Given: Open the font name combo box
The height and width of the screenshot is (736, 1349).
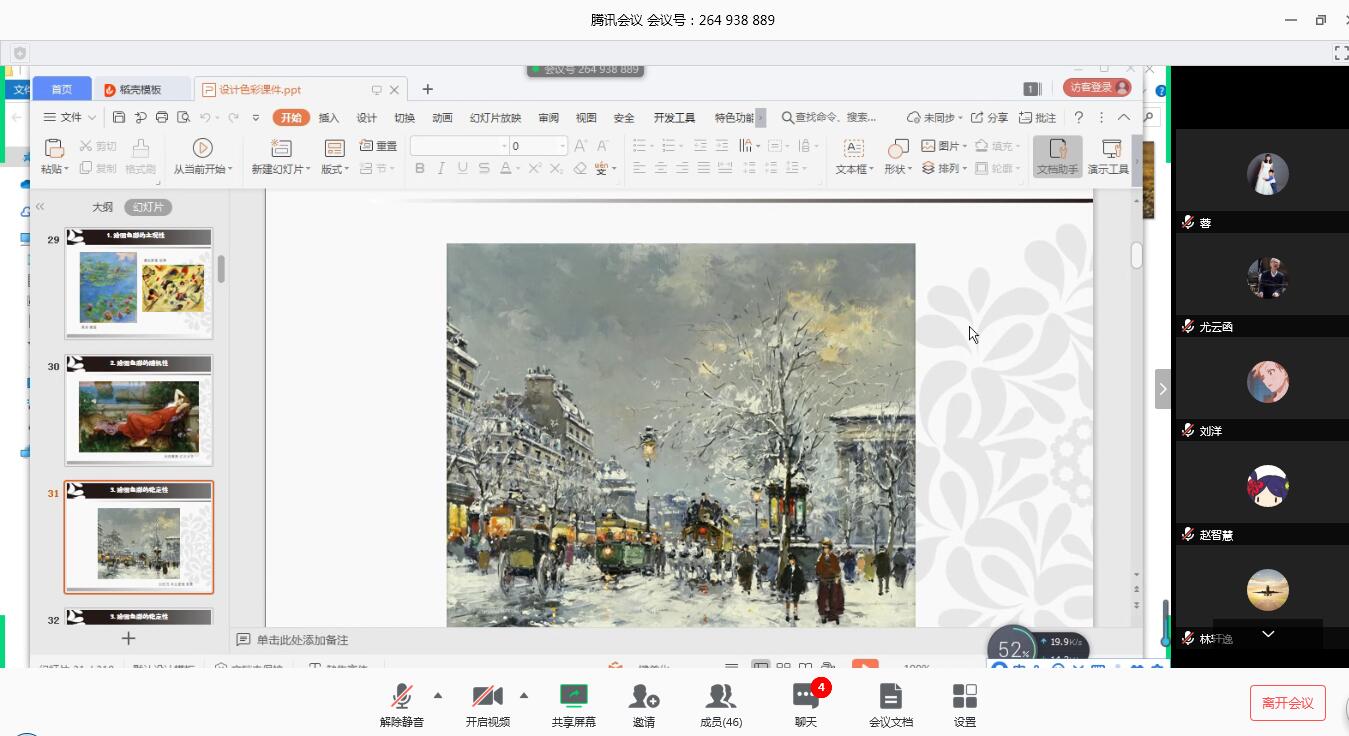Looking at the screenshot, I should point(460,146).
